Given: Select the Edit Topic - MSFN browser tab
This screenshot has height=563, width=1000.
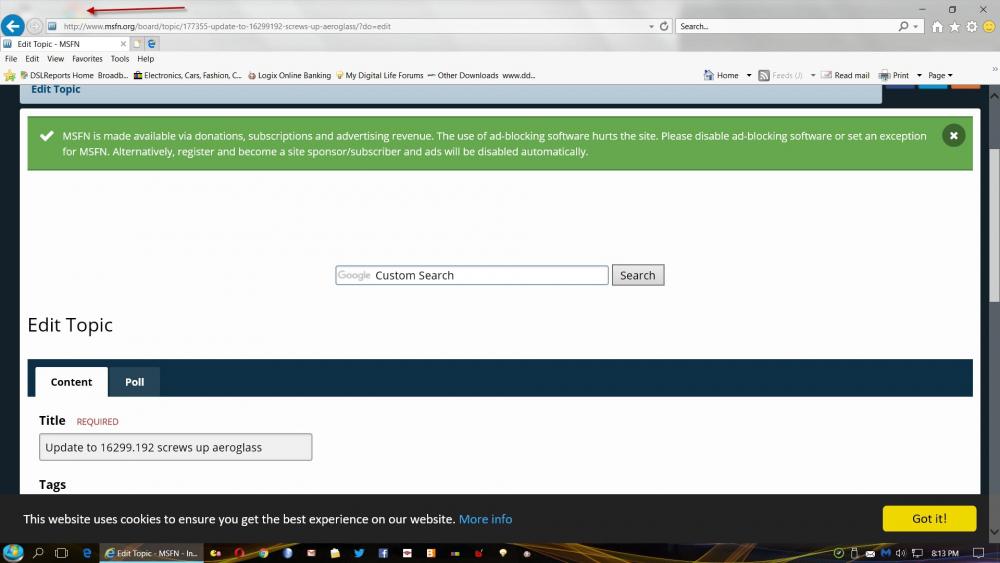Looking at the screenshot, I should 64,44.
